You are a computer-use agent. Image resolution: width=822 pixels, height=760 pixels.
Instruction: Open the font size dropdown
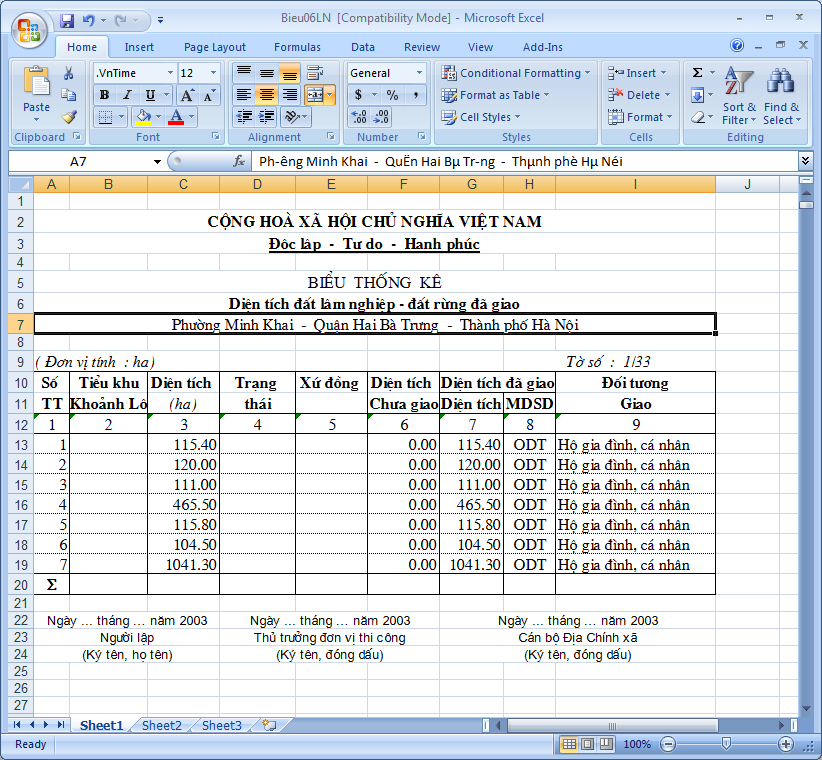tap(213, 73)
